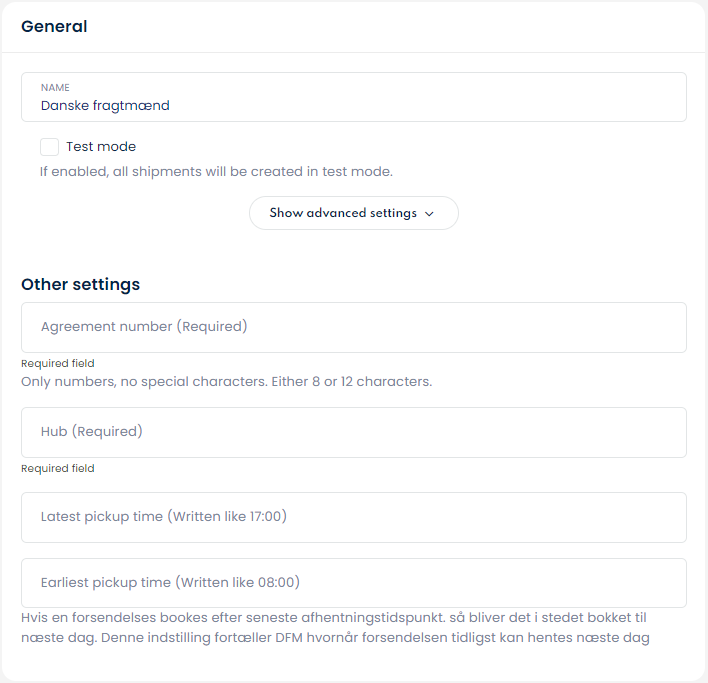Click the Earliest pickup time field
Viewport: 708px width, 683px height.
point(354,583)
